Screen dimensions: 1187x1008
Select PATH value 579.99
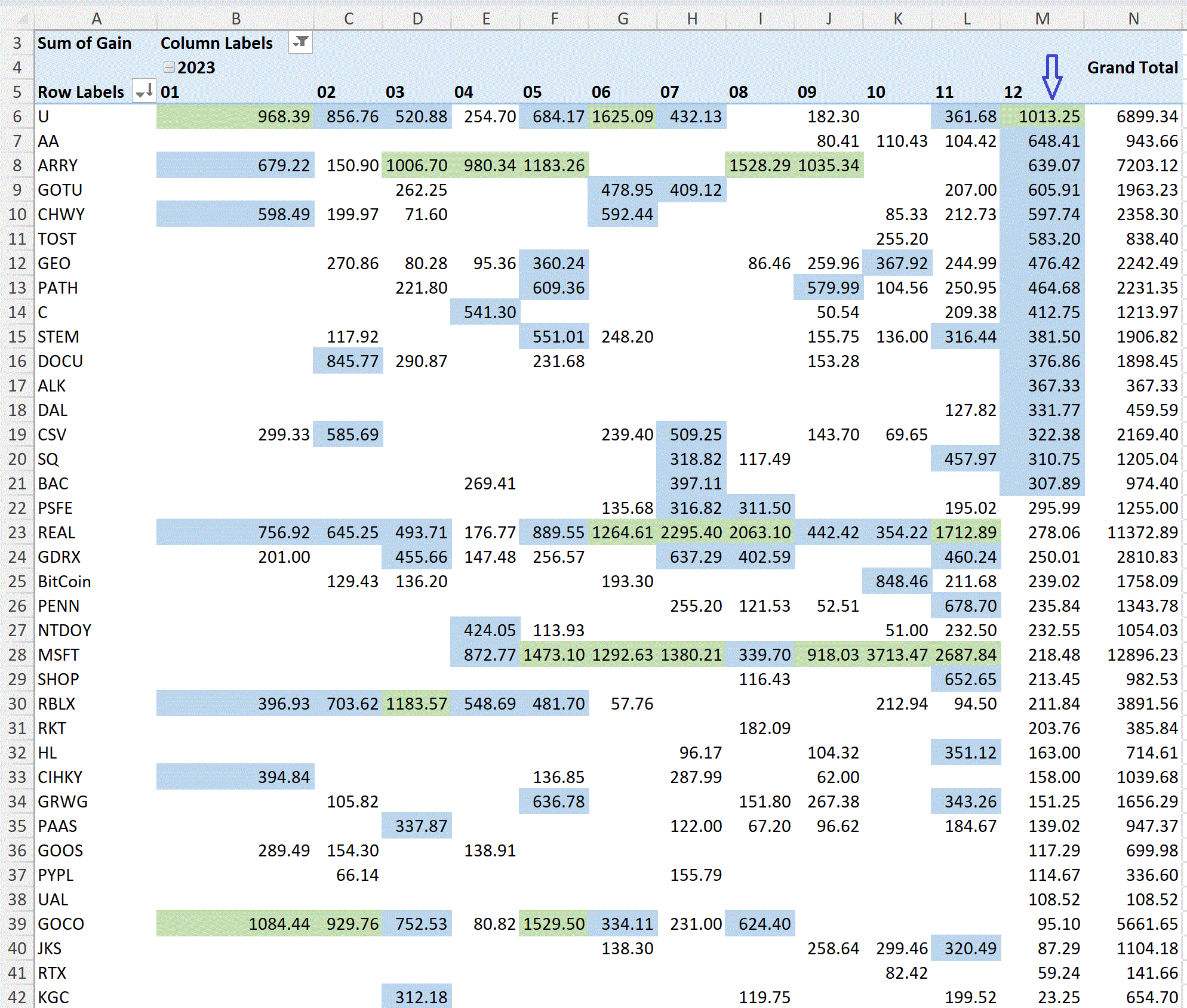829,288
